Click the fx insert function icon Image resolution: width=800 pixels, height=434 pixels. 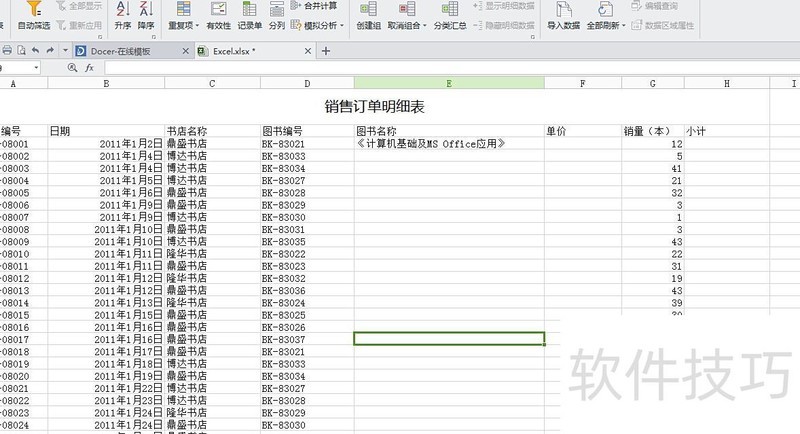coord(89,67)
